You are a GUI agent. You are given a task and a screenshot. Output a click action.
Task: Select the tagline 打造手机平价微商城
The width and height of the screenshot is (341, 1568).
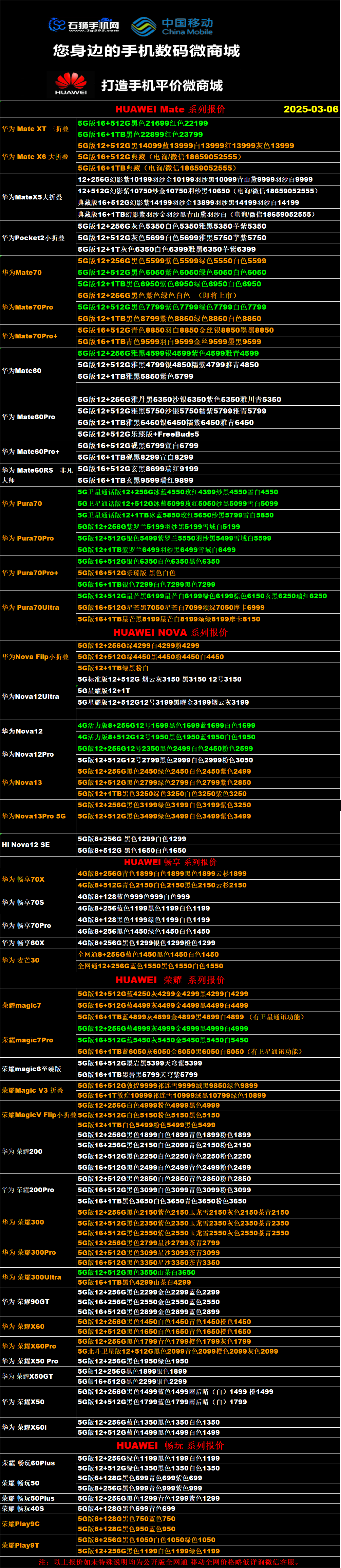[162, 85]
